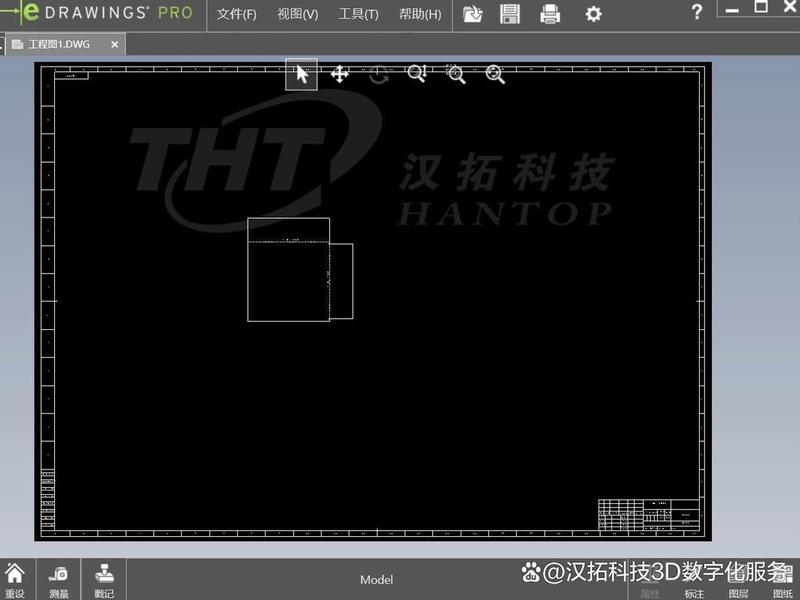The image size is (800, 600).
Task: Click the save floppy disk icon
Action: [x=510, y=14]
